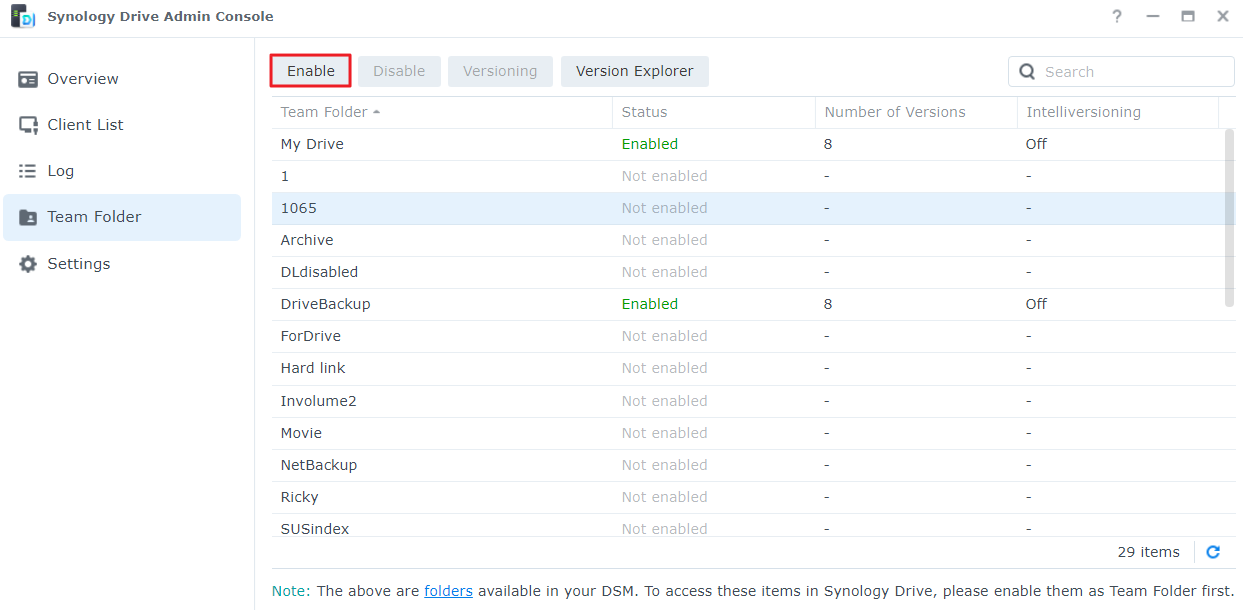Sort by Intelliversioning column header

pos(1118,112)
